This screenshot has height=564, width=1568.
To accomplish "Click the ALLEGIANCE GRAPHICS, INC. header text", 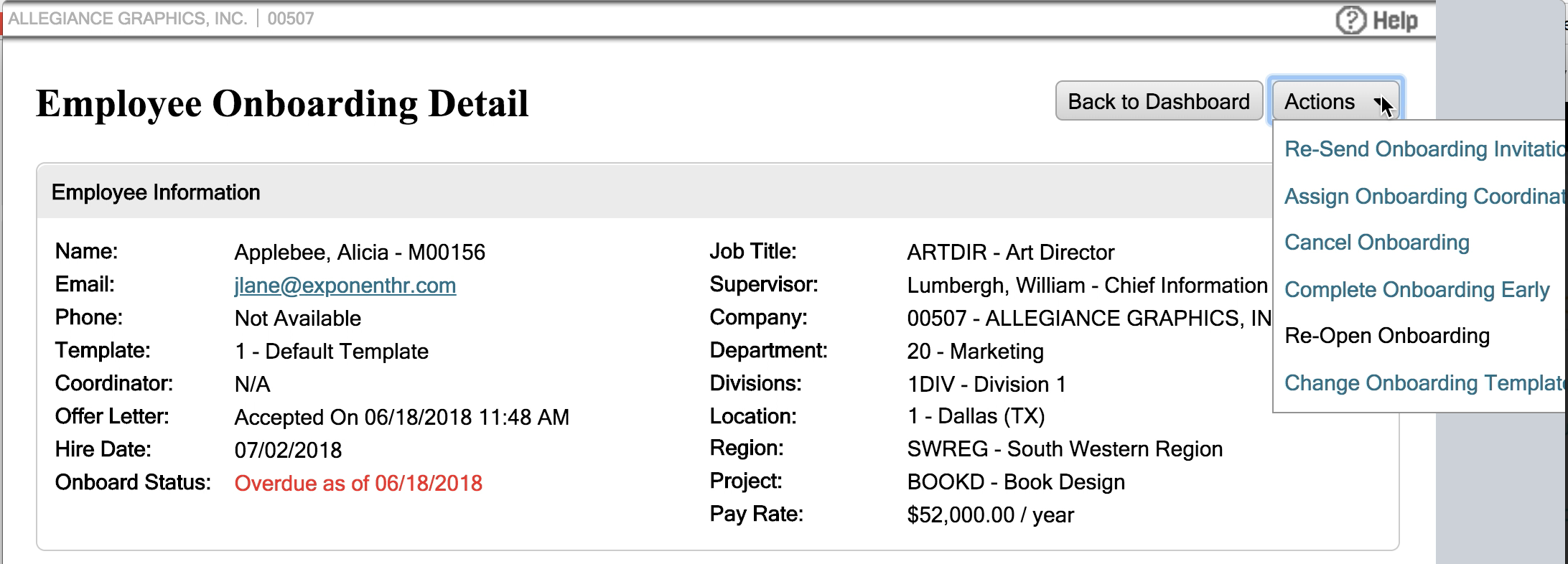I will [x=127, y=19].
